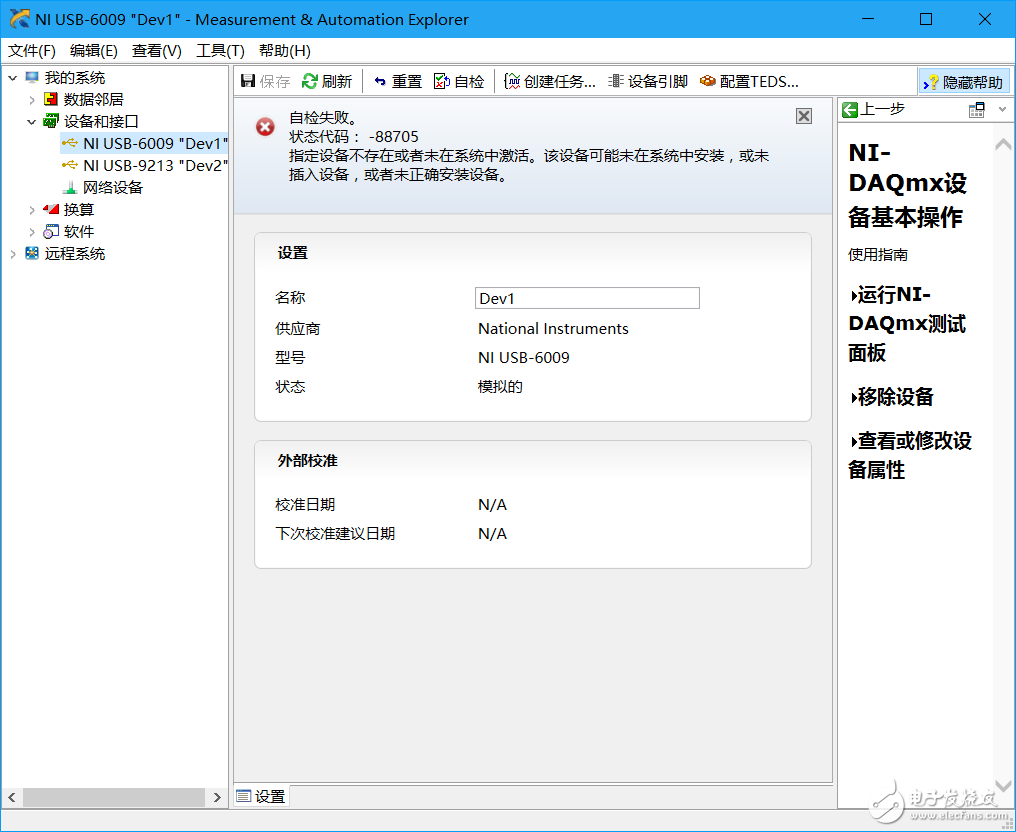Open the Edit (编辑) menu
Image resolution: width=1016 pixels, height=832 pixels.
[x=93, y=51]
